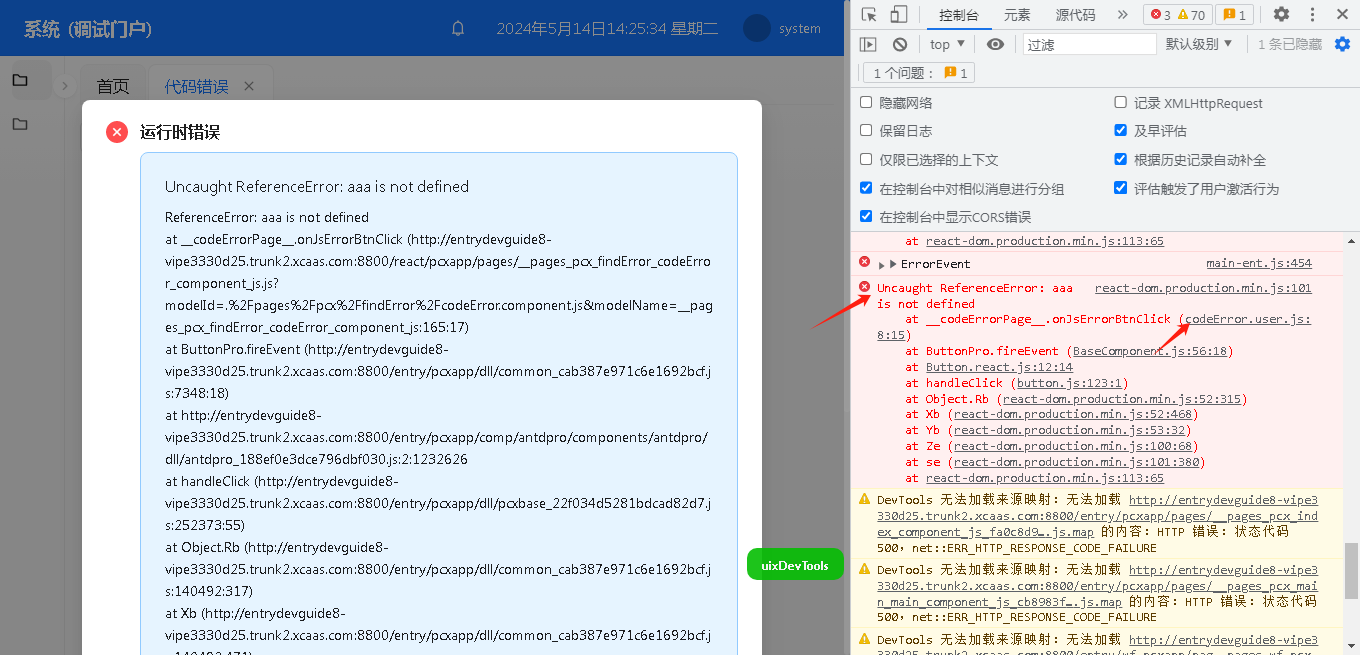Viewport: 1360px width, 655px height.
Task: Open DevTools settings gear in top bar
Action: coord(1281,15)
